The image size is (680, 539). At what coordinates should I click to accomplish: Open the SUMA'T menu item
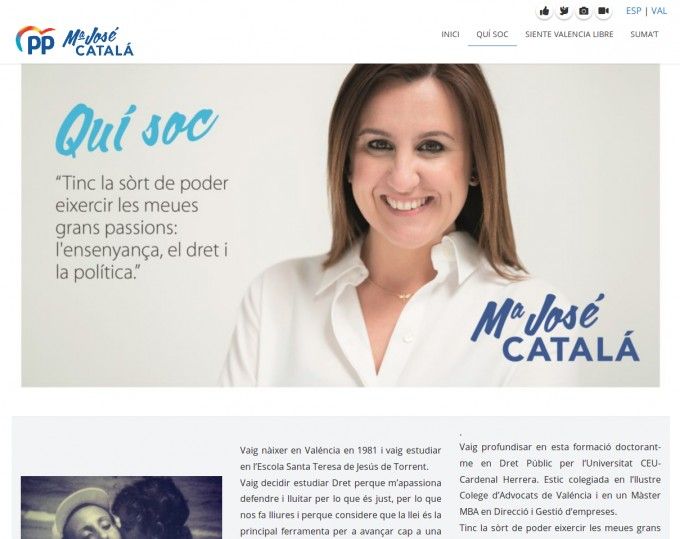(644, 34)
